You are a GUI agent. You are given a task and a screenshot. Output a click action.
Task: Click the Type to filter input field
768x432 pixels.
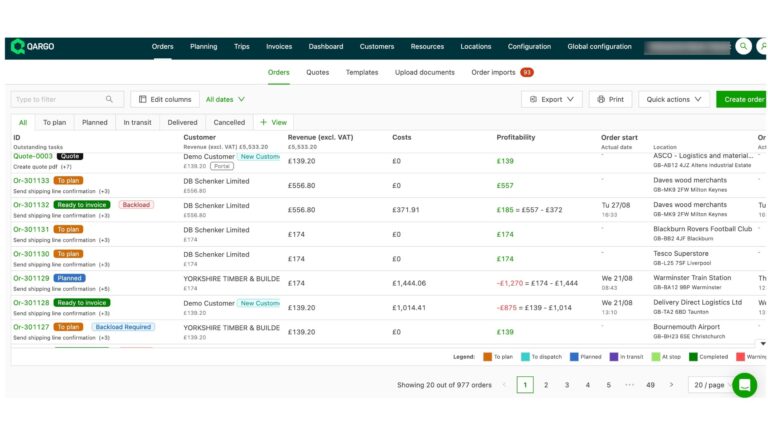(x=58, y=99)
